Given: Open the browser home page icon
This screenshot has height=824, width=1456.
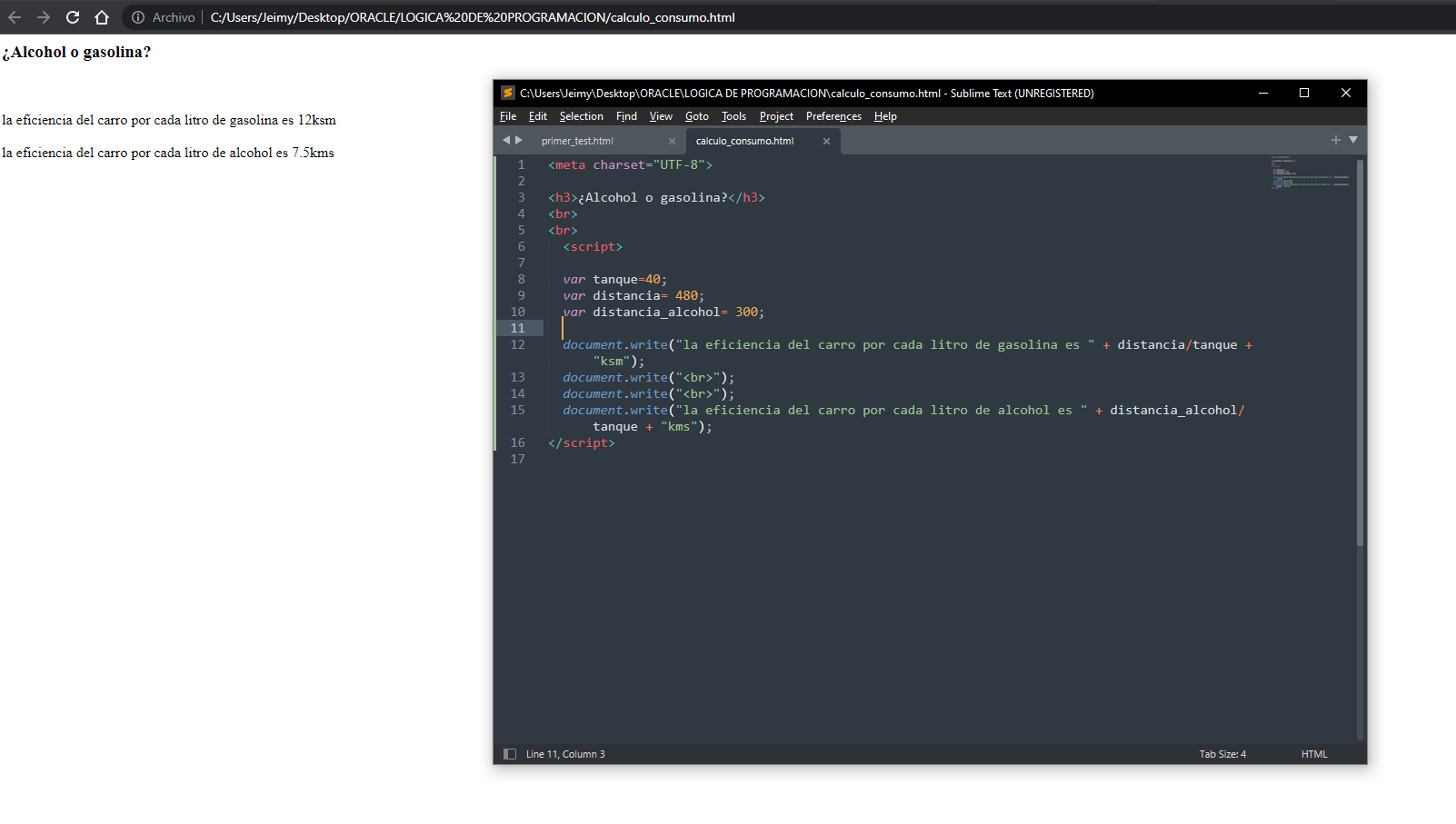Looking at the screenshot, I should (x=102, y=17).
